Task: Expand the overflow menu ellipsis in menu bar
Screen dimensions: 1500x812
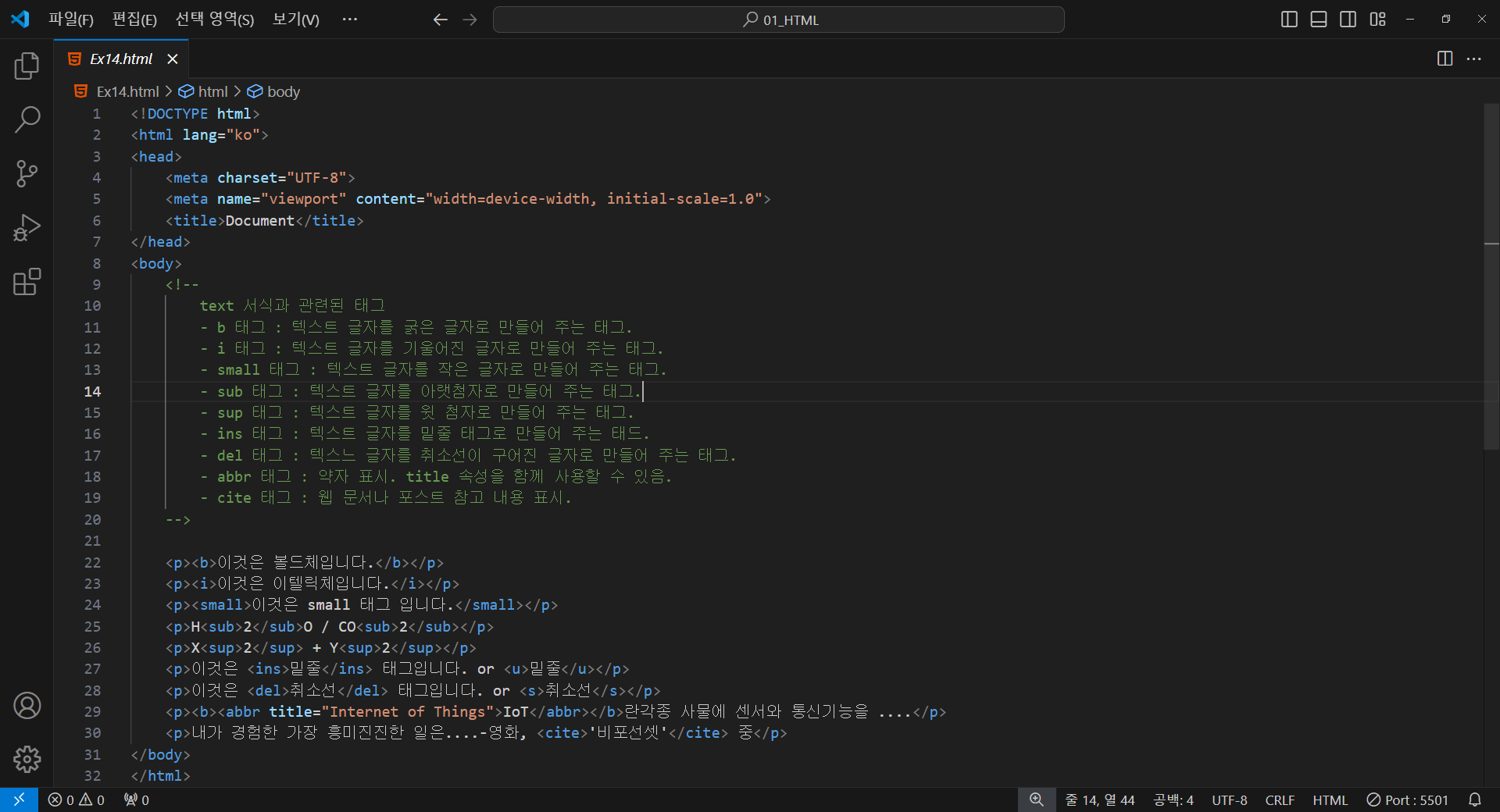Action: [x=349, y=20]
